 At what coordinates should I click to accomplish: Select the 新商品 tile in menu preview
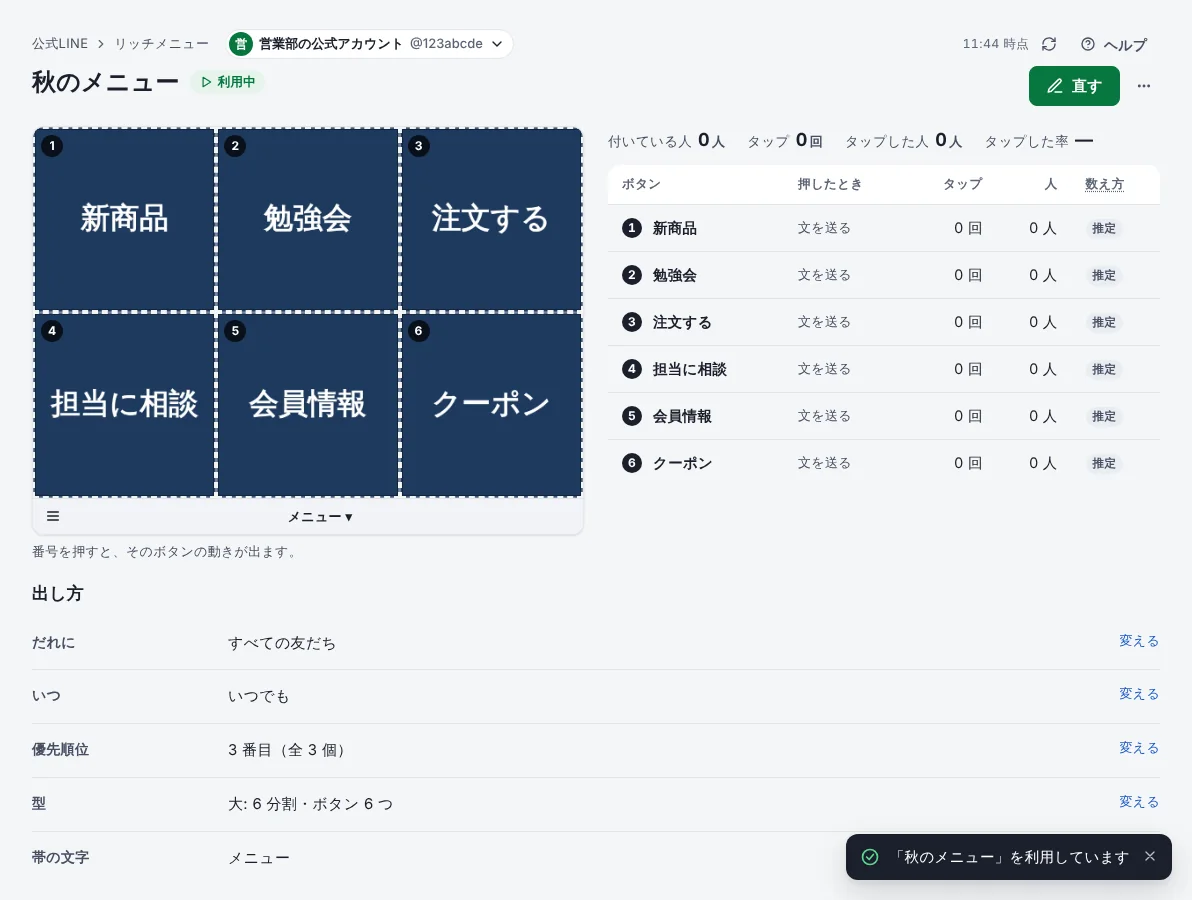[x=125, y=219]
